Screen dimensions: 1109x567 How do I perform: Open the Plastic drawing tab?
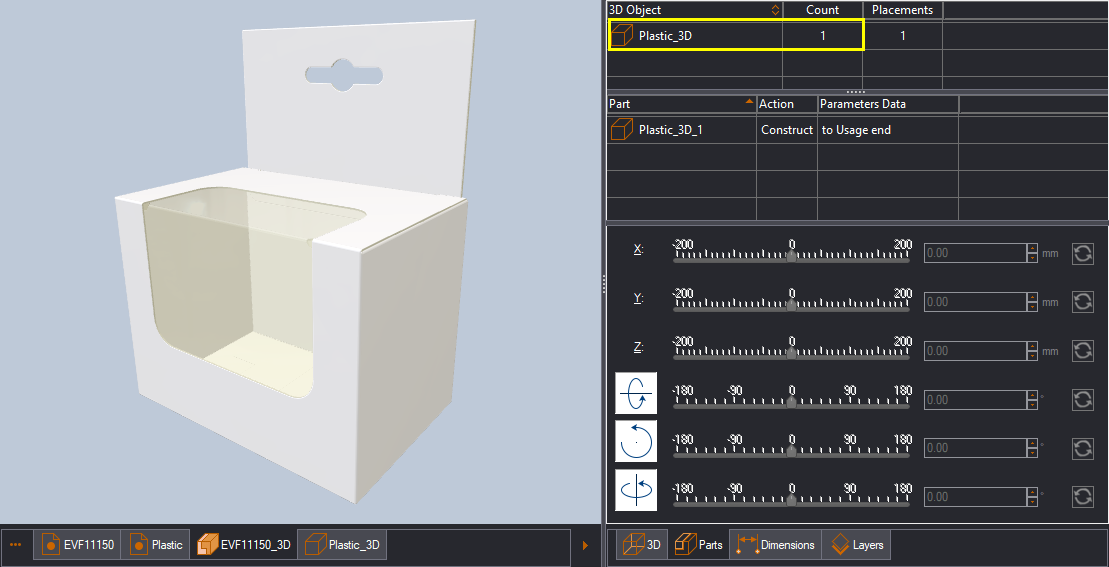tap(156, 545)
